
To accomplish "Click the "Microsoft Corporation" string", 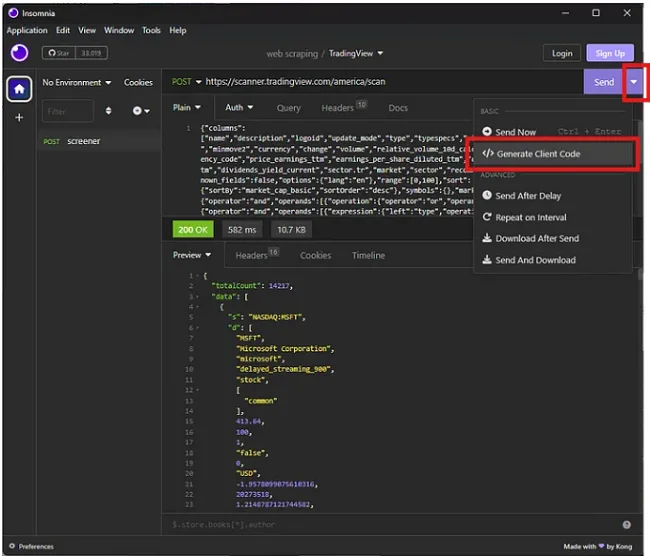I will (285, 349).
